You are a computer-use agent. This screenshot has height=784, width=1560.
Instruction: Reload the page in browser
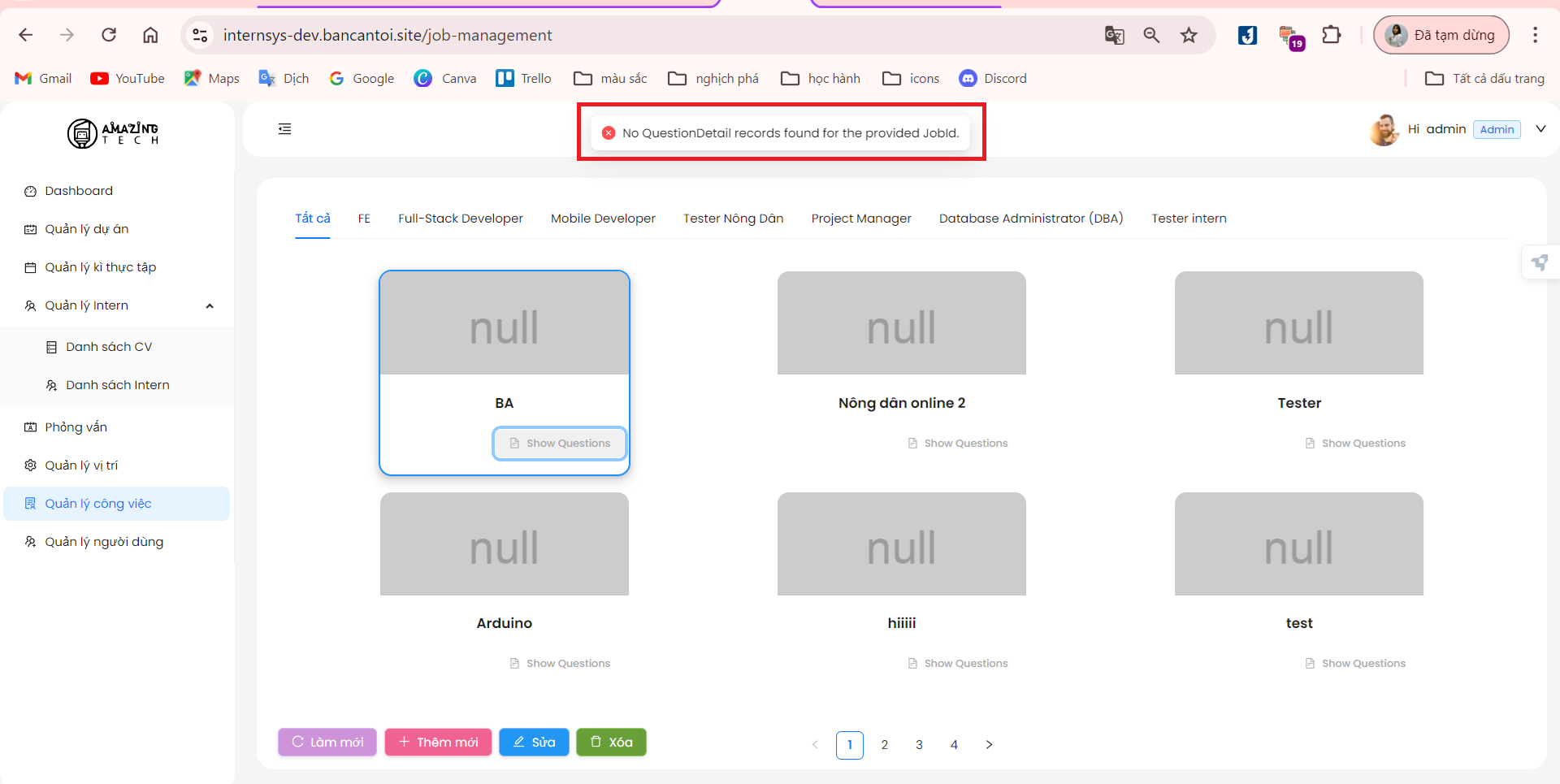tap(109, 35)
